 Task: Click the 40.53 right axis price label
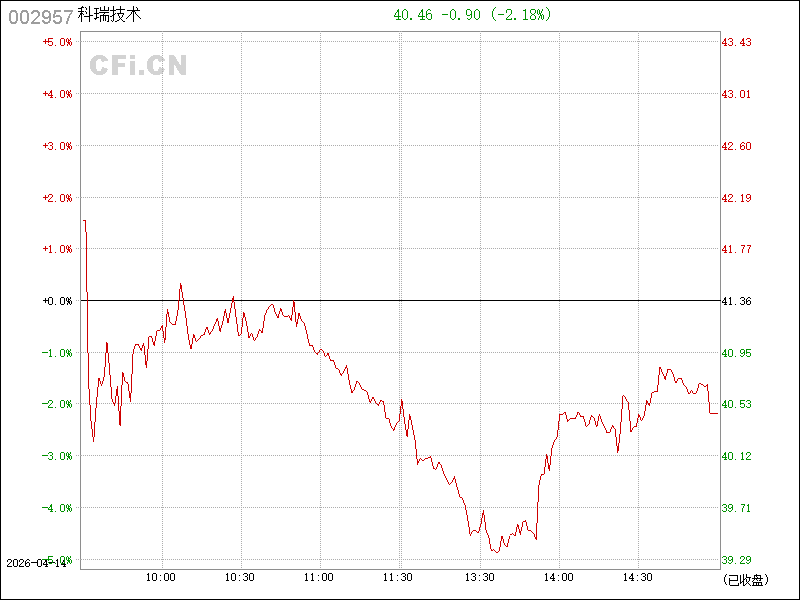[737, 404]
